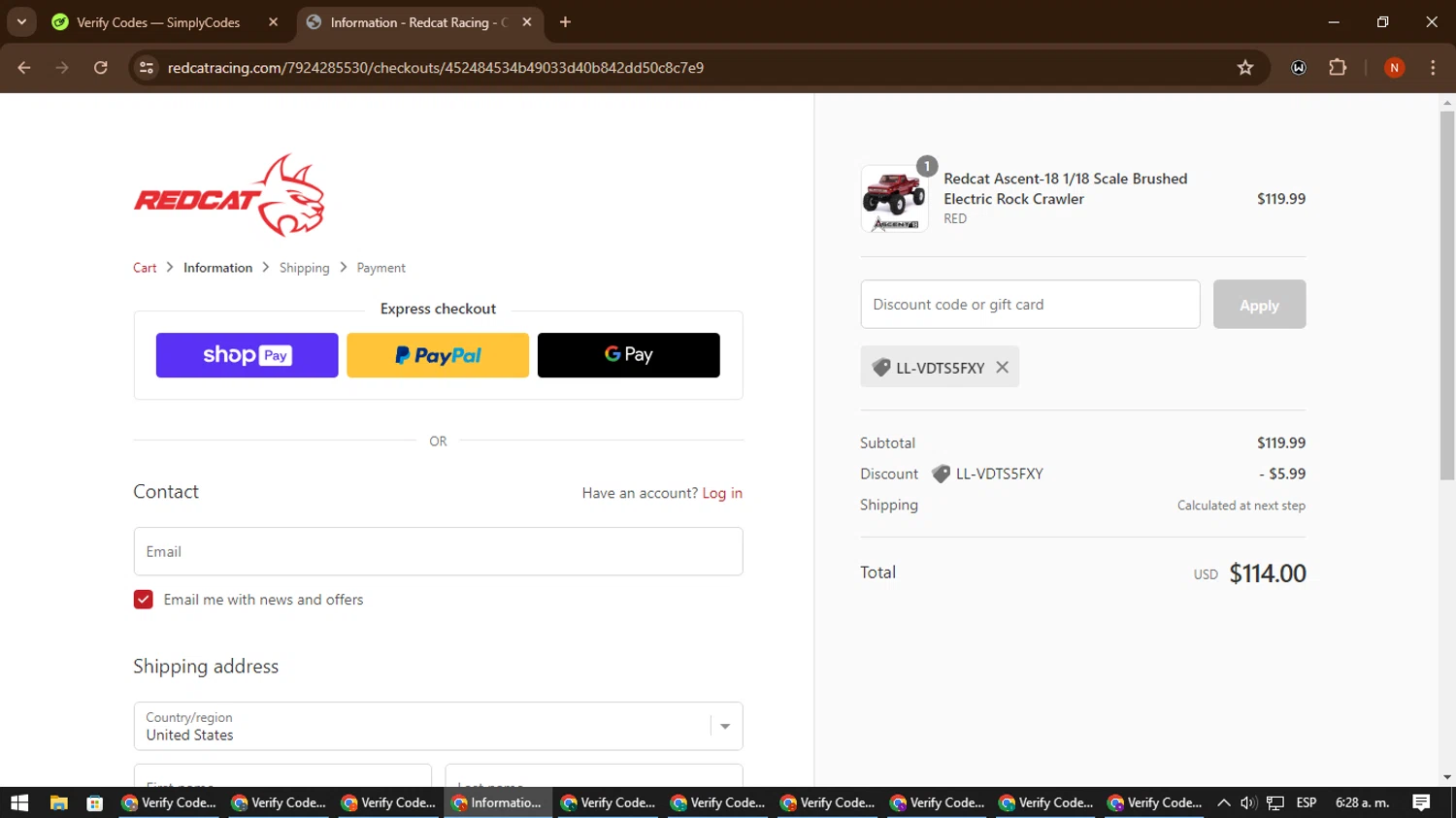The width and height of the screenshot is (1456, 818).
Task: Open the tab search dropdown arrow
Action: (x=21, y=21)
